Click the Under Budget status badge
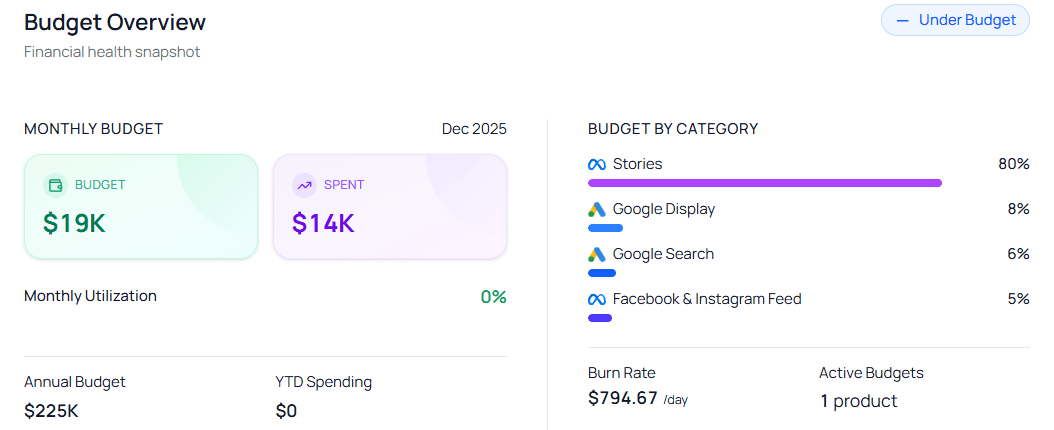Viewport: 1054px width, 430px height. coord(955,20)
